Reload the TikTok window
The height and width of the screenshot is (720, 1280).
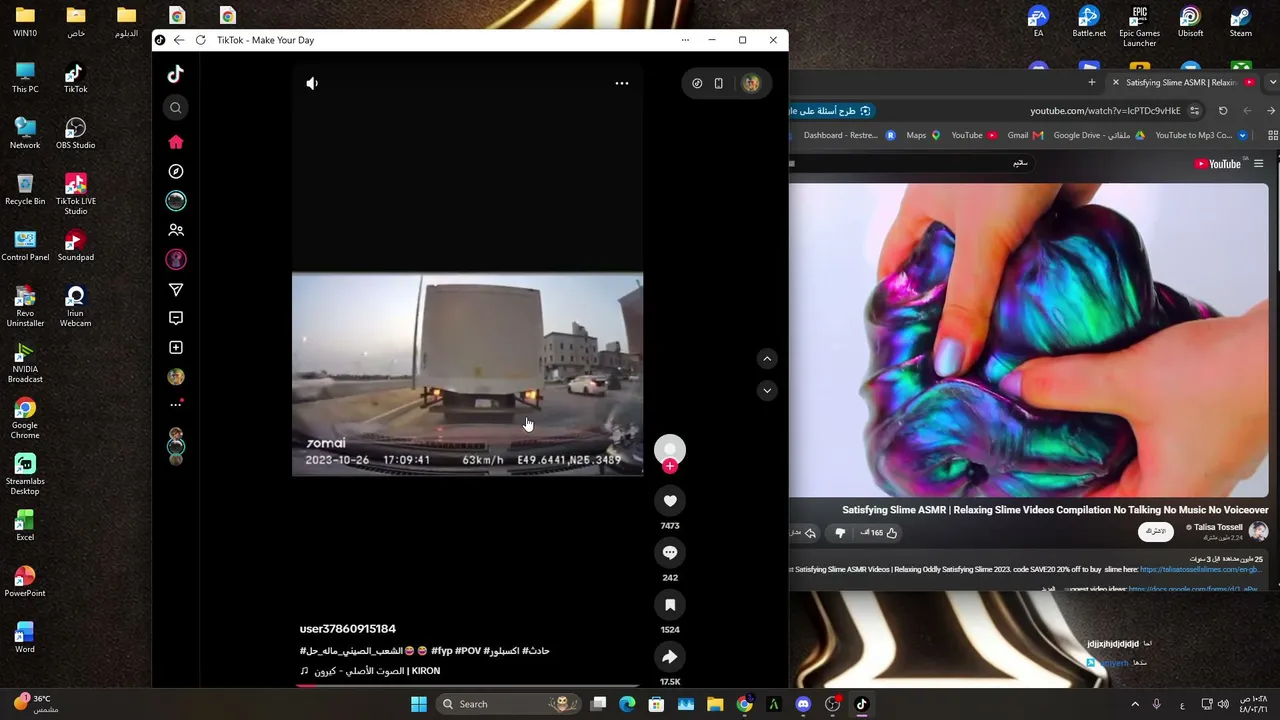[201, 40]
